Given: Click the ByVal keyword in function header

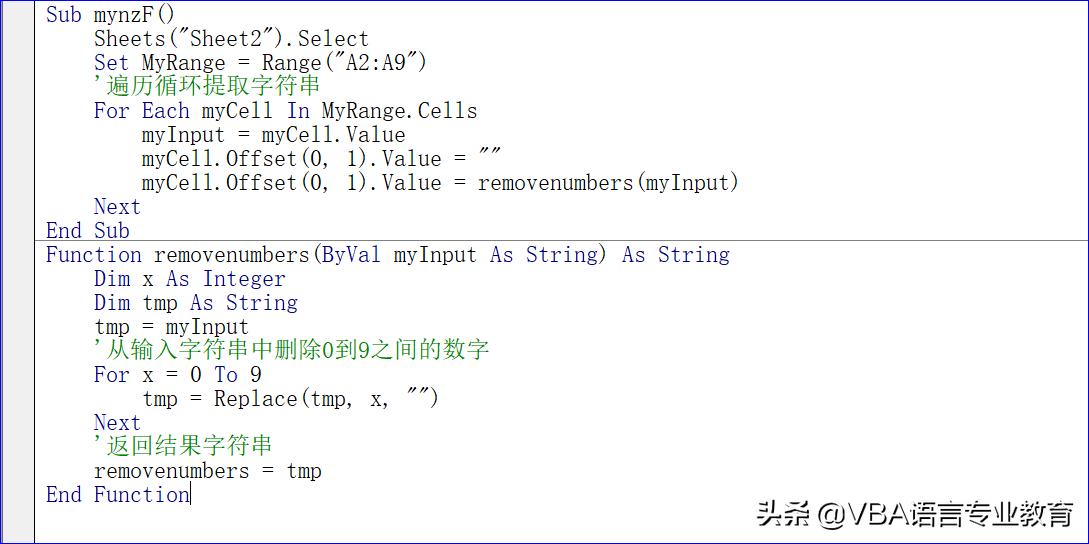Looking at the screenshot, I should [x=350, y=255].
